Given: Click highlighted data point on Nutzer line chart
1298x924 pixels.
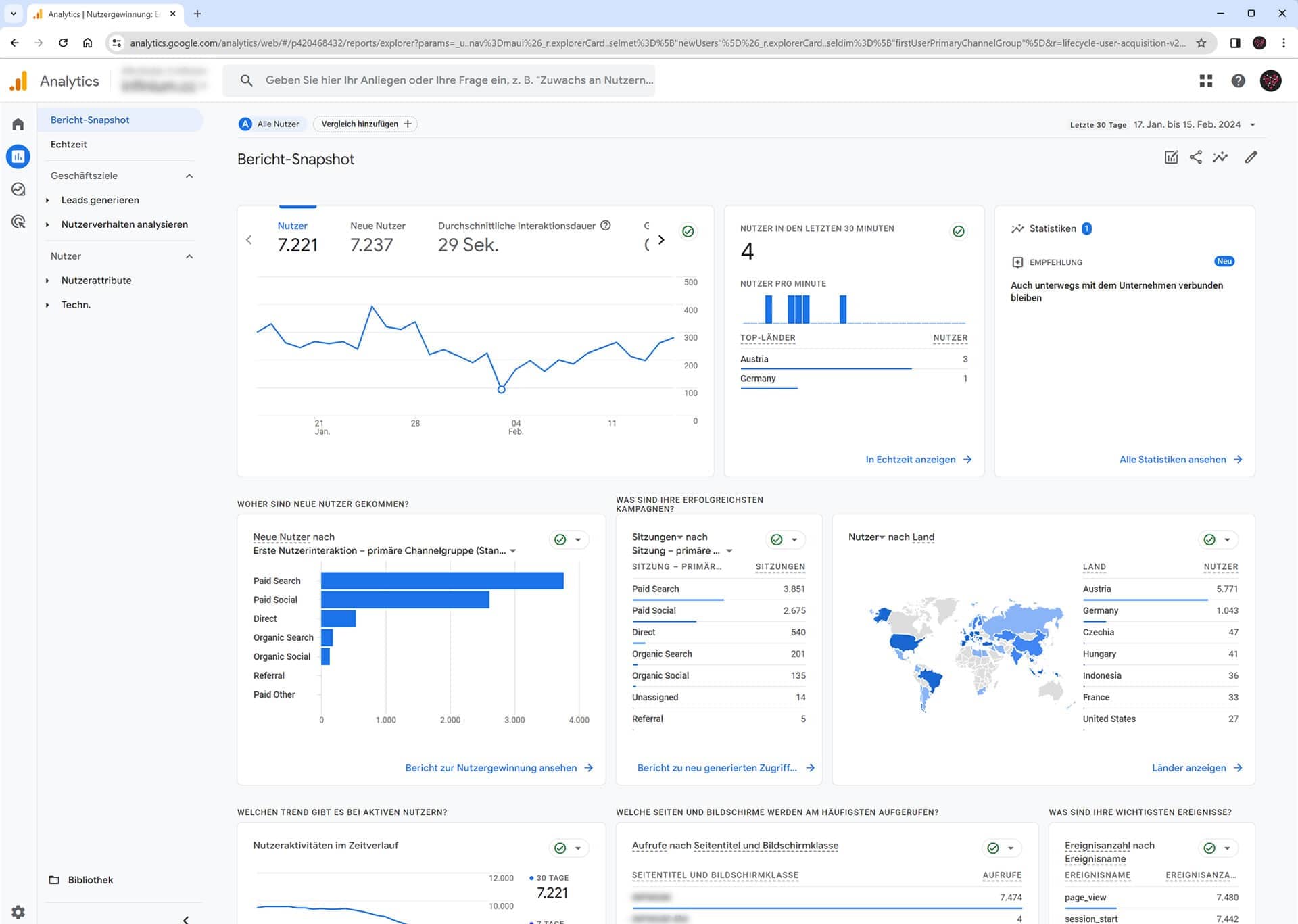Looking at the screenshot, I should [501, 390].
